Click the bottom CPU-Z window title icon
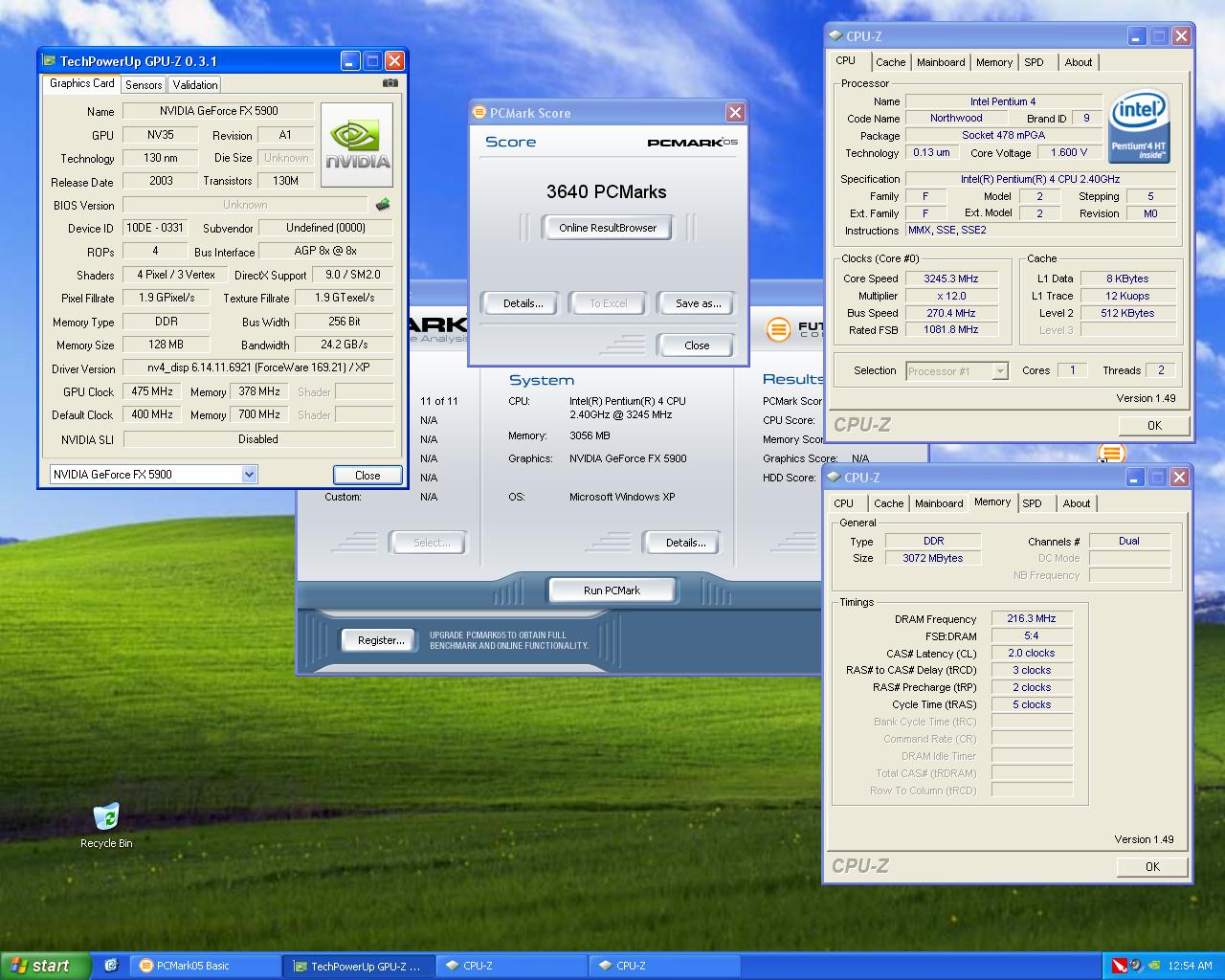1225x980 pixels. [833, 478]
